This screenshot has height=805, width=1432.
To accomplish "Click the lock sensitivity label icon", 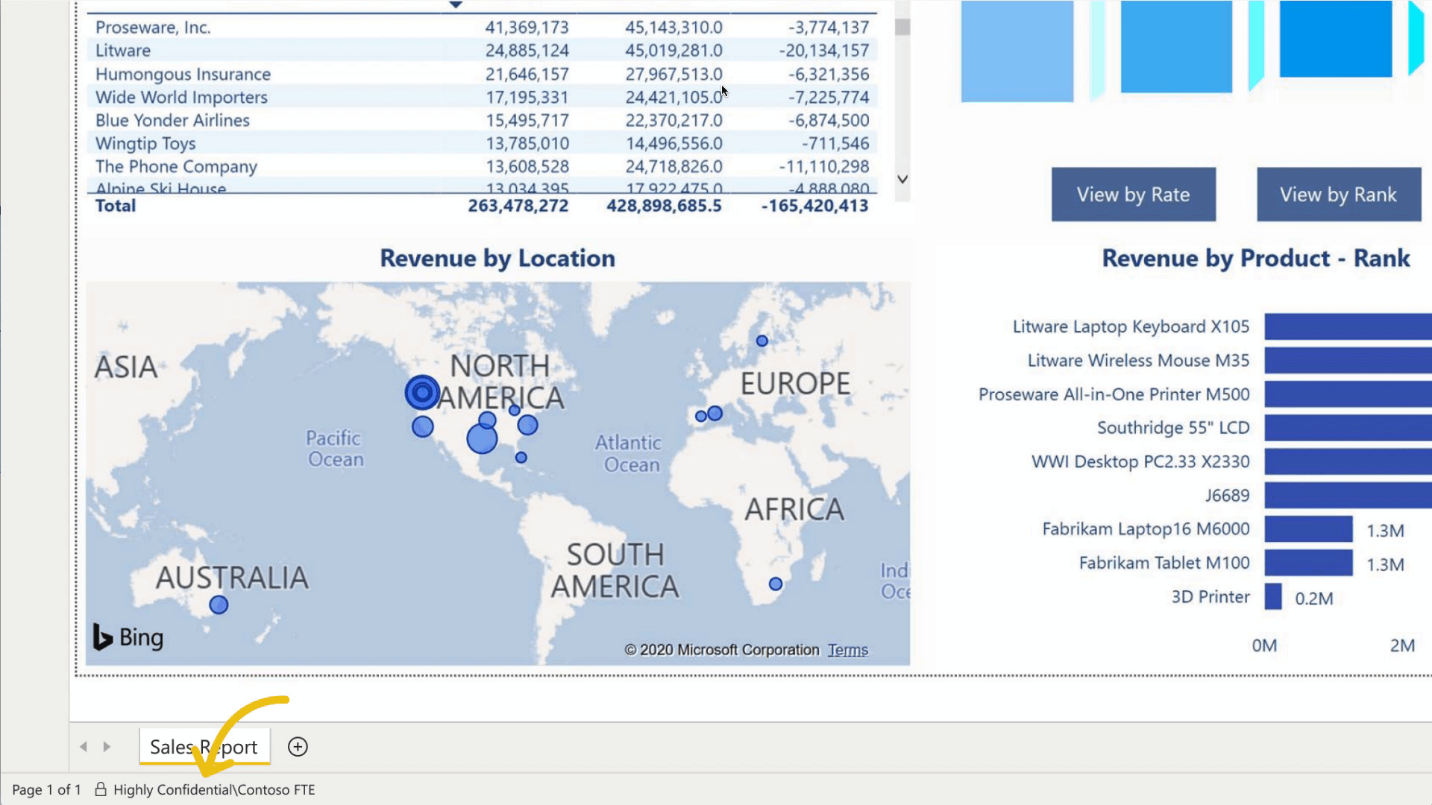I will (100, 790).
